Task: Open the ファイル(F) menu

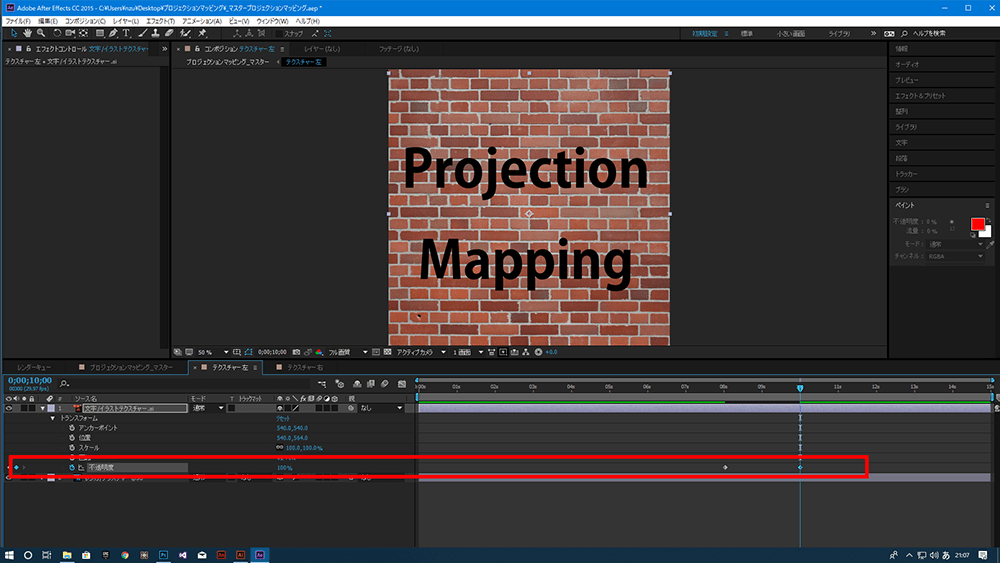Action: point(18,21)
